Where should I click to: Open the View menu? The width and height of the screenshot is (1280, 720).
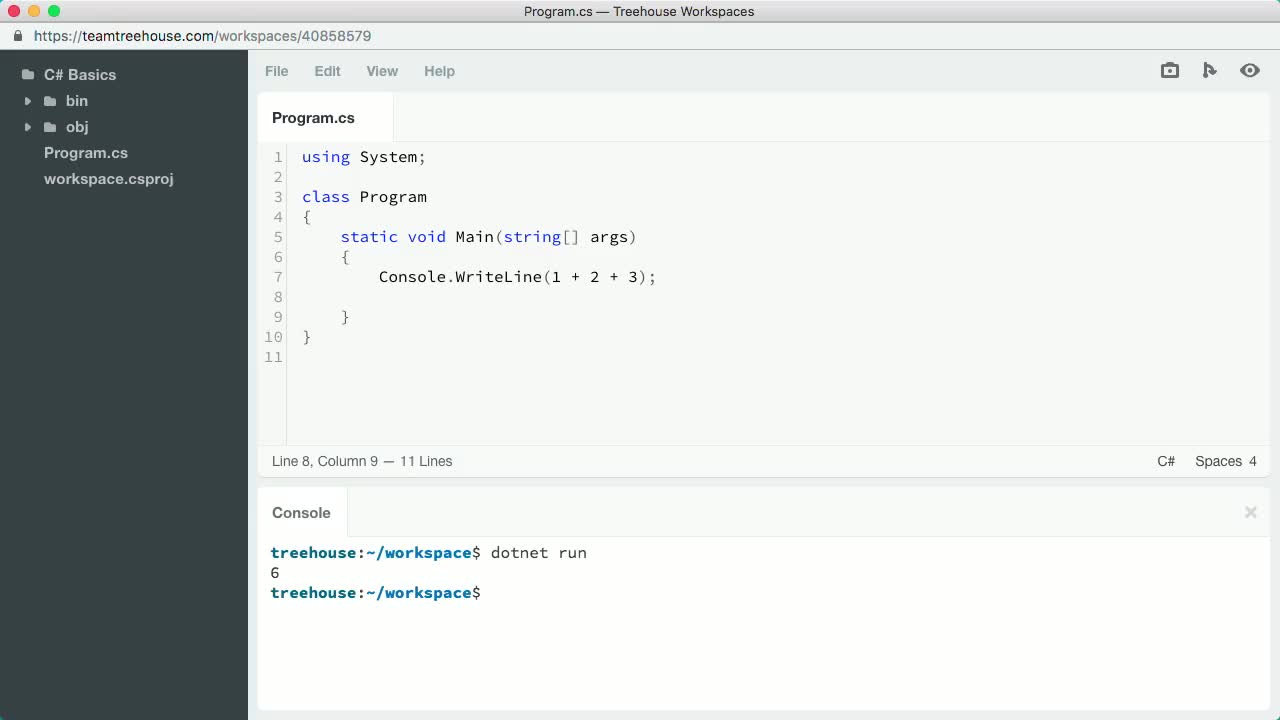point(382,71)
